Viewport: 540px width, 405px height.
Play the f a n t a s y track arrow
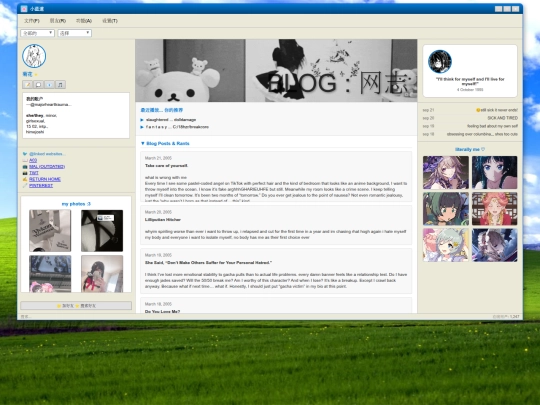pyautogui.click(x=142, y=127)
